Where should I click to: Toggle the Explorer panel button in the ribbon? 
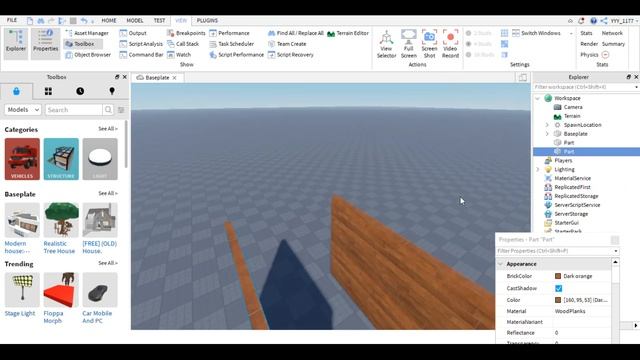coord(16,44)
